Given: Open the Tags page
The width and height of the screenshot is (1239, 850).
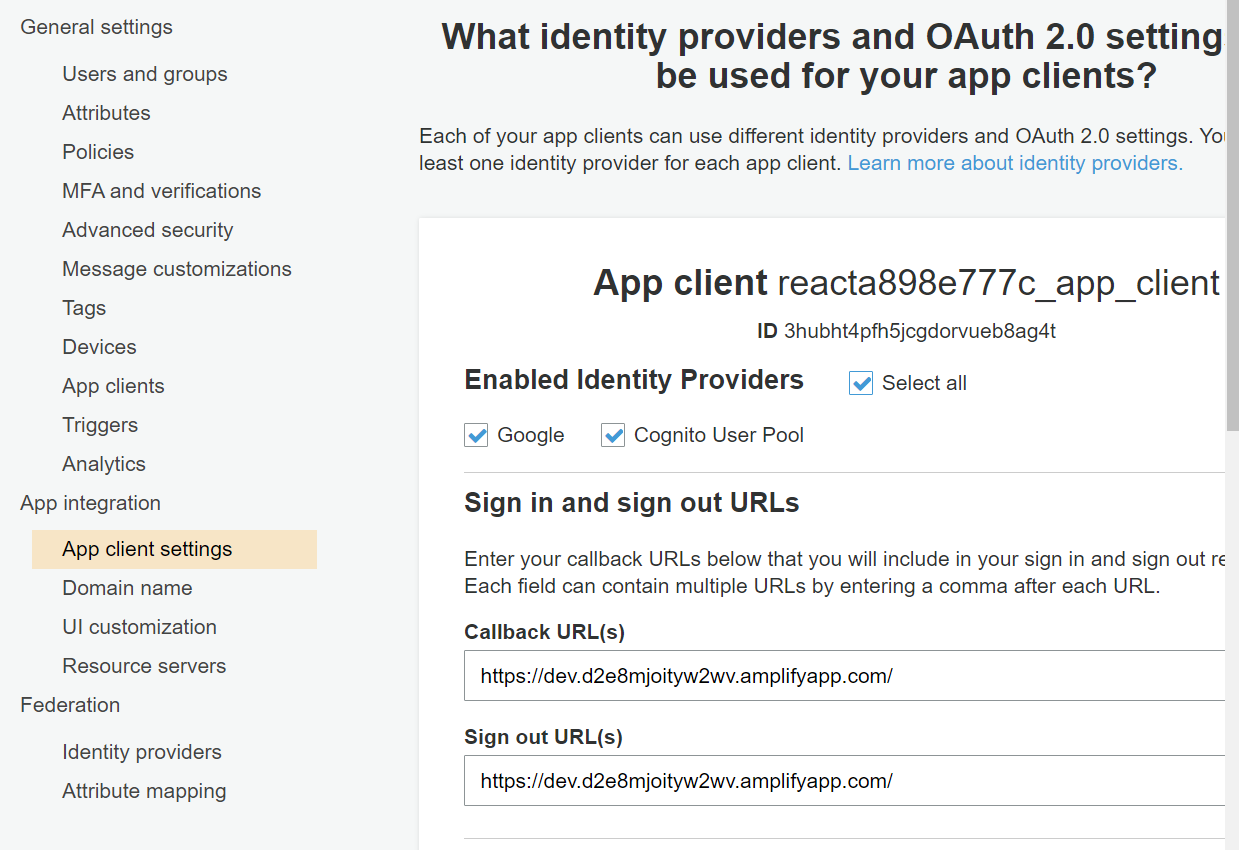Looking at the screenshot, I should coord(84,308).
